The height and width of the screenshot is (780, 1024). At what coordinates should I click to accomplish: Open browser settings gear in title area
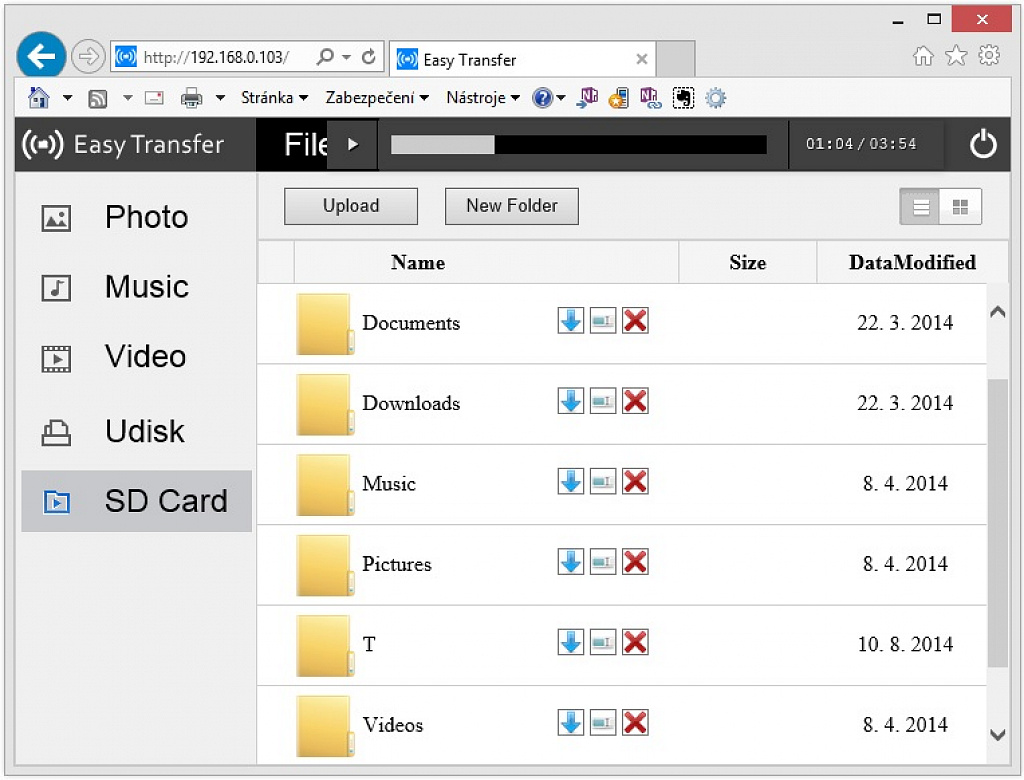point(989,56)
